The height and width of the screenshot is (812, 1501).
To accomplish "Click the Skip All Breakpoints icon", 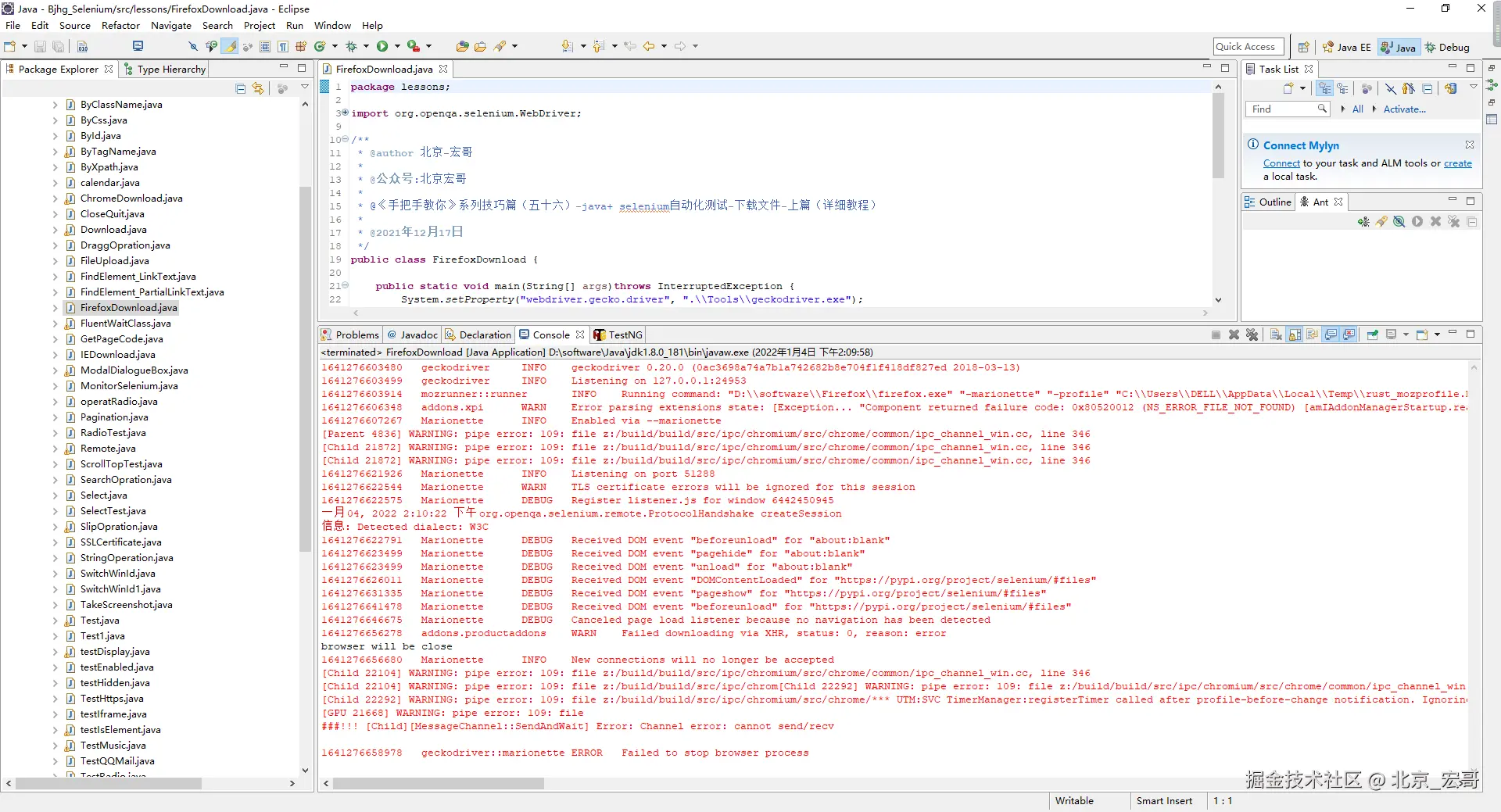I will [x=193, y=47].
